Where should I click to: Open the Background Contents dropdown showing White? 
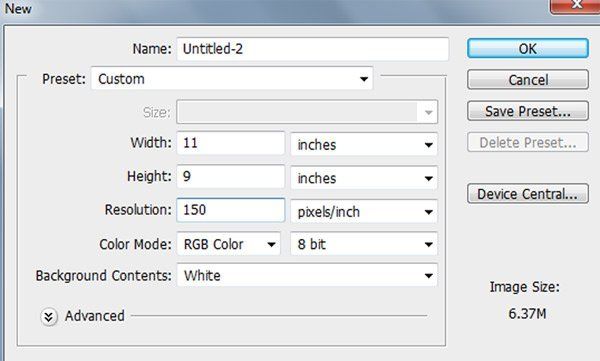click(307, 275)
